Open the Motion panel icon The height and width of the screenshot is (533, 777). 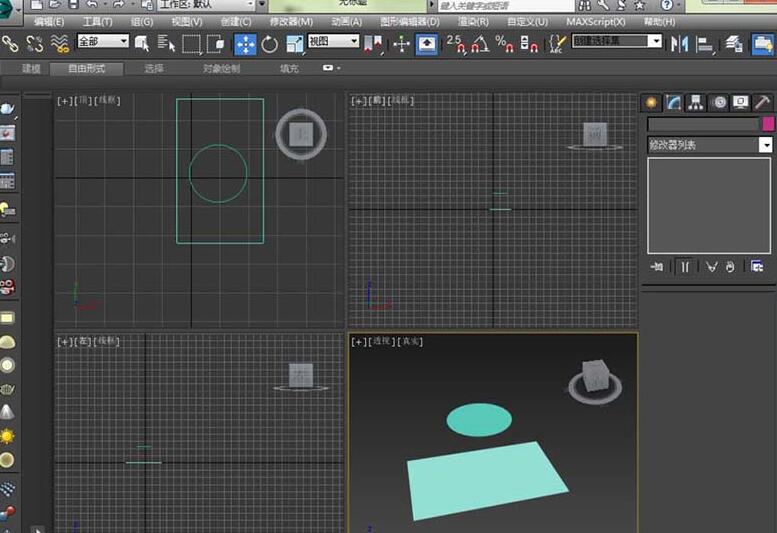(x=719, y=102)
